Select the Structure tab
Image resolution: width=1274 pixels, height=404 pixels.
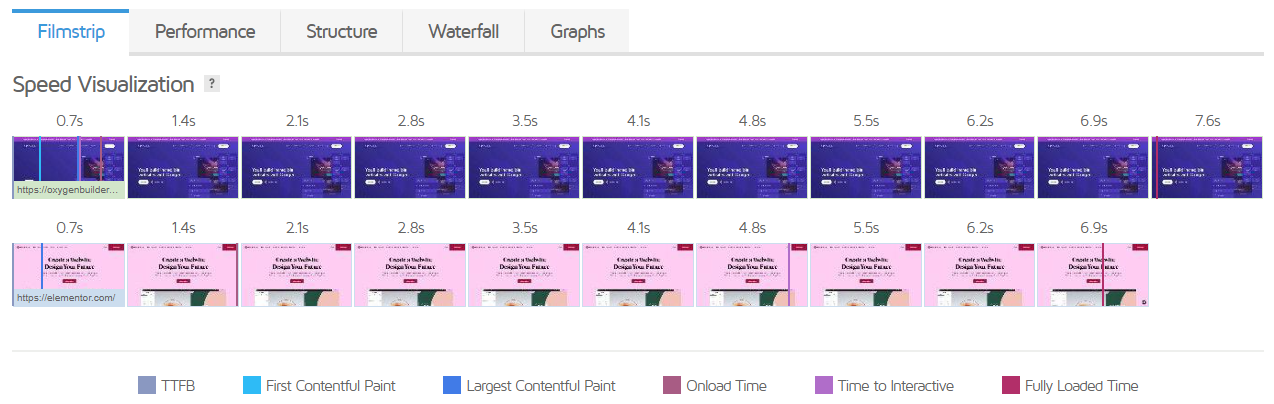[341, 31]
